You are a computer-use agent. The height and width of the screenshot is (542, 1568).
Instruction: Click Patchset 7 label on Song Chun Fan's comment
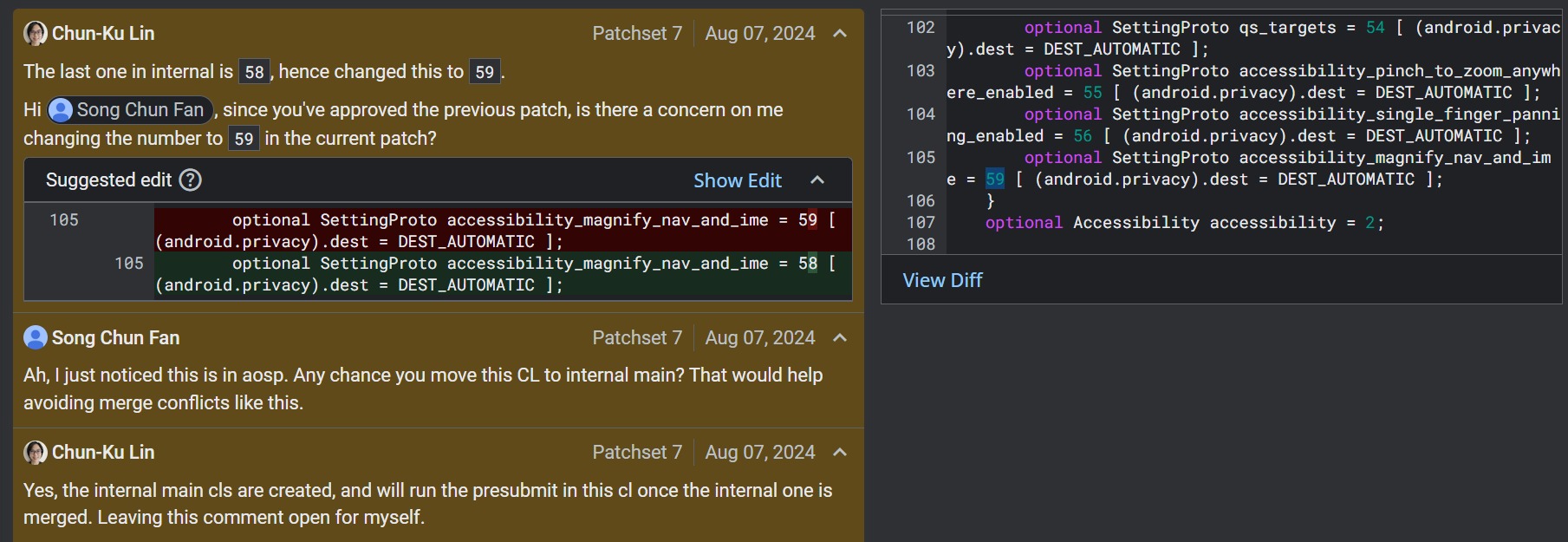pos(637,338)
